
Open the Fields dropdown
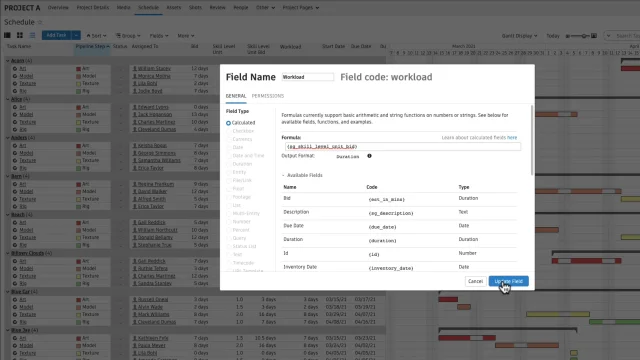click(159, 36)
